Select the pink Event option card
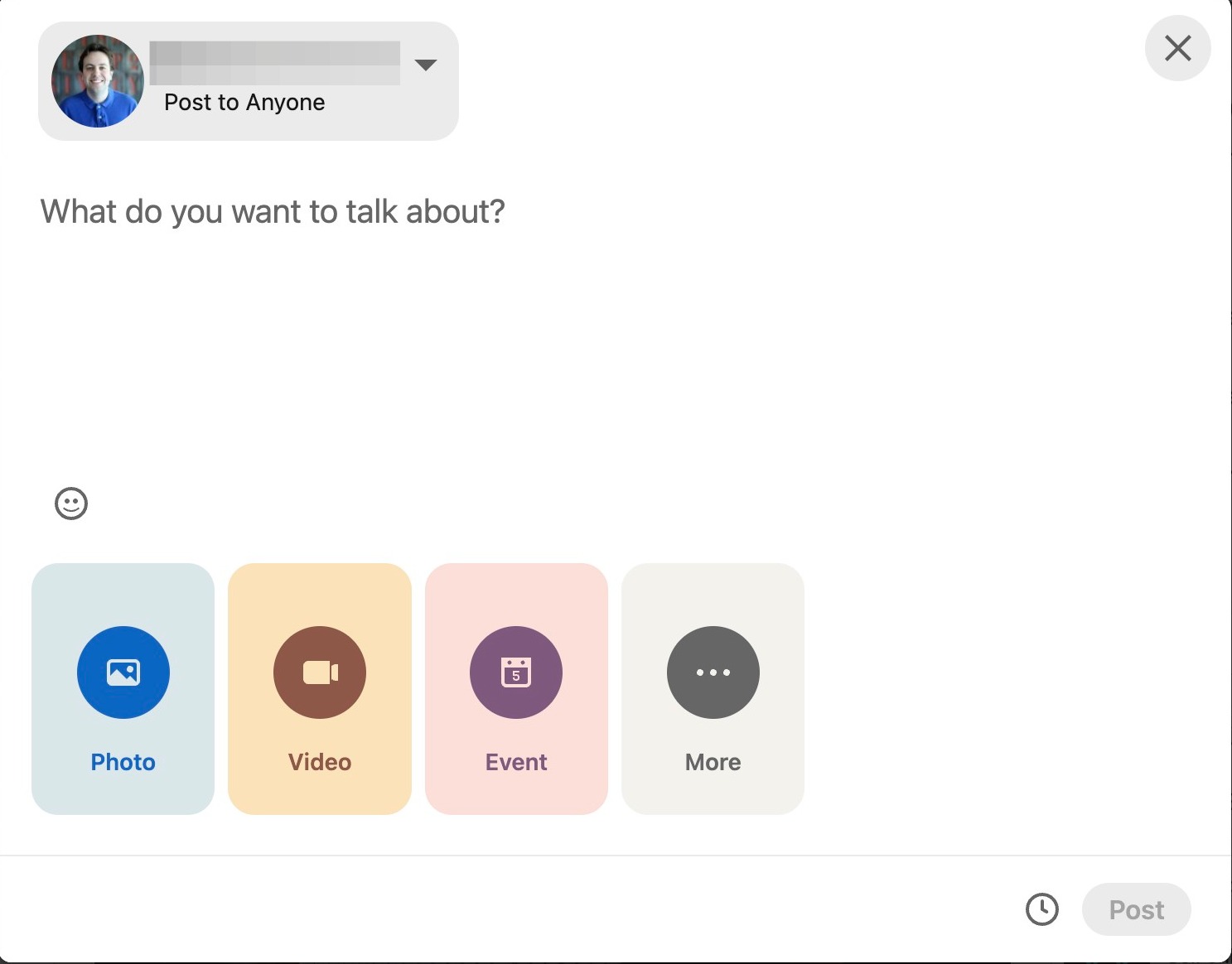This screenshot has width=1232, height=964. point(516,596)
